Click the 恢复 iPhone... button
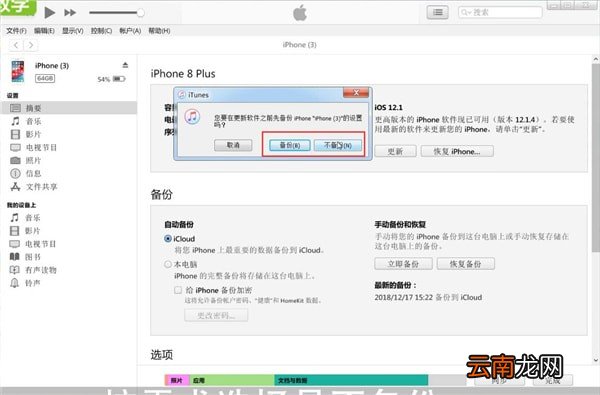 point(457,151)
